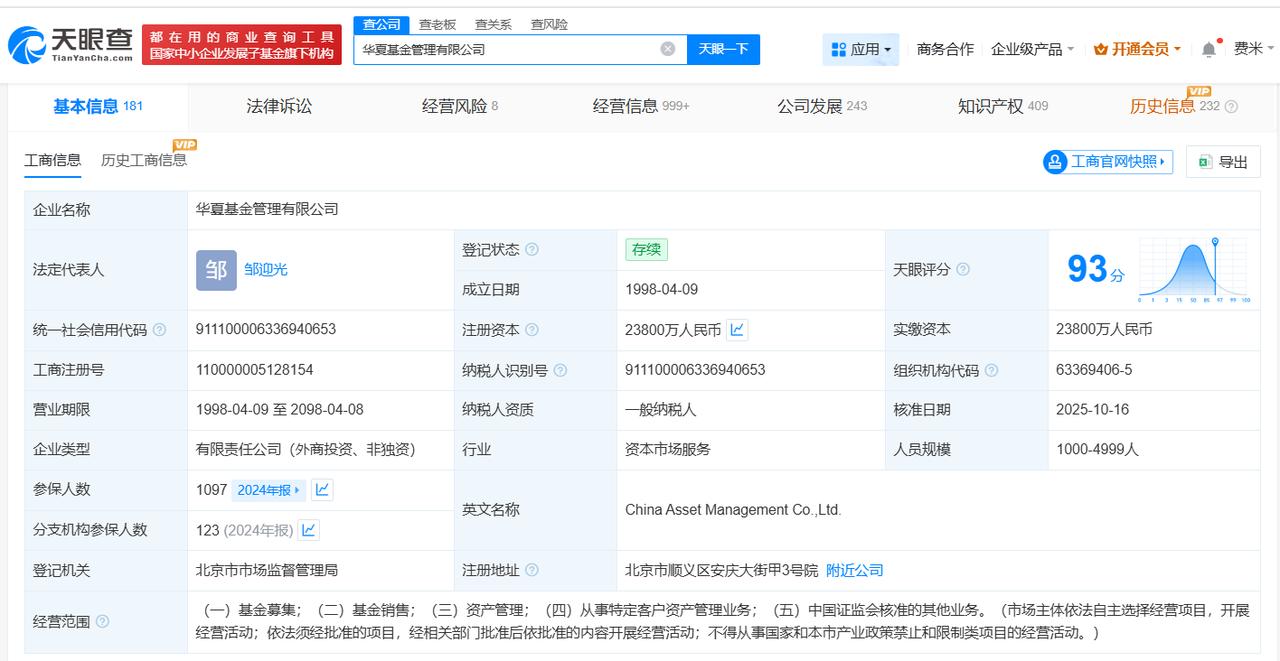Open the help icon next to 登记状态
Viewport: 1280px width, 661px height.
point(532,249)
